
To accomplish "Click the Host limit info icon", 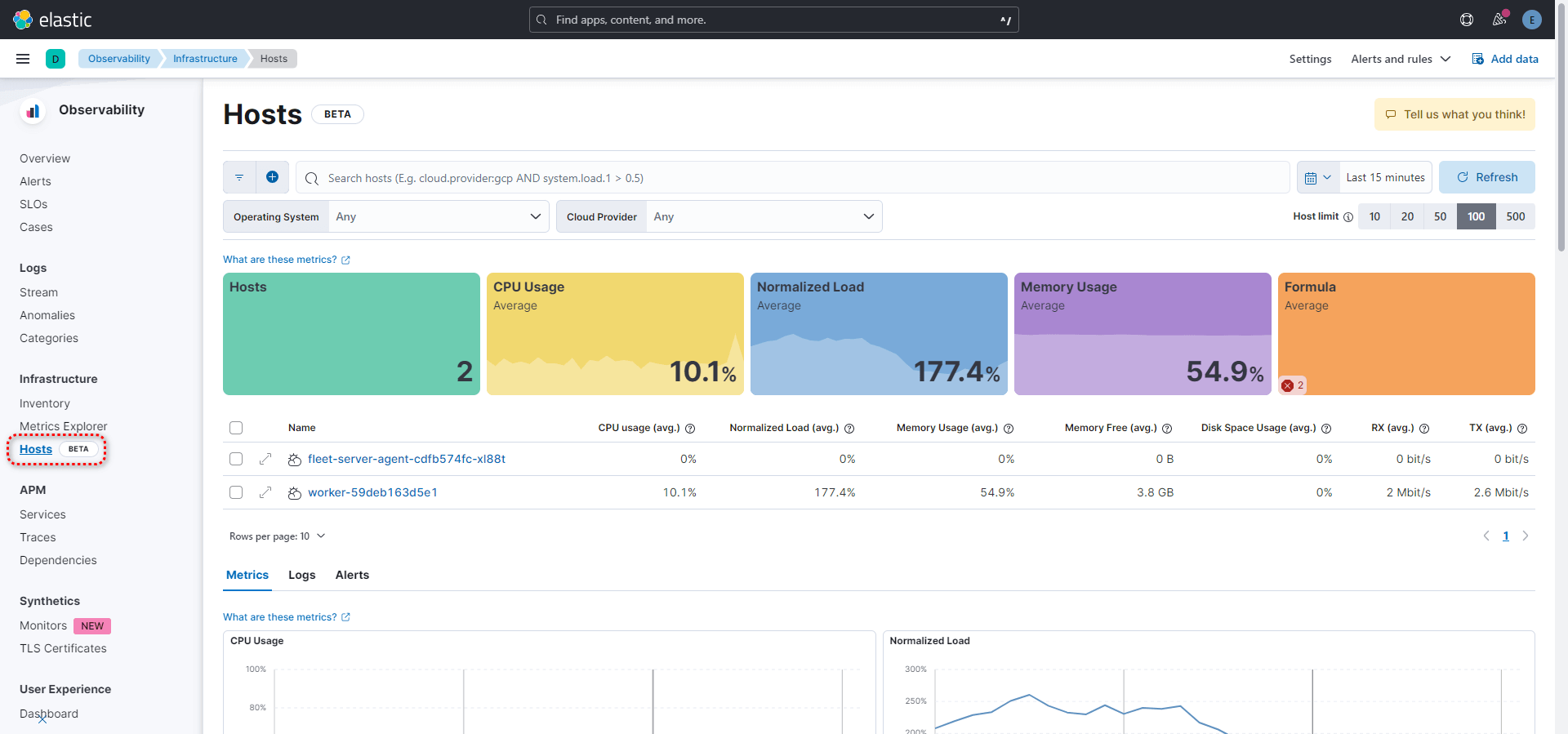I will 1348,217.
